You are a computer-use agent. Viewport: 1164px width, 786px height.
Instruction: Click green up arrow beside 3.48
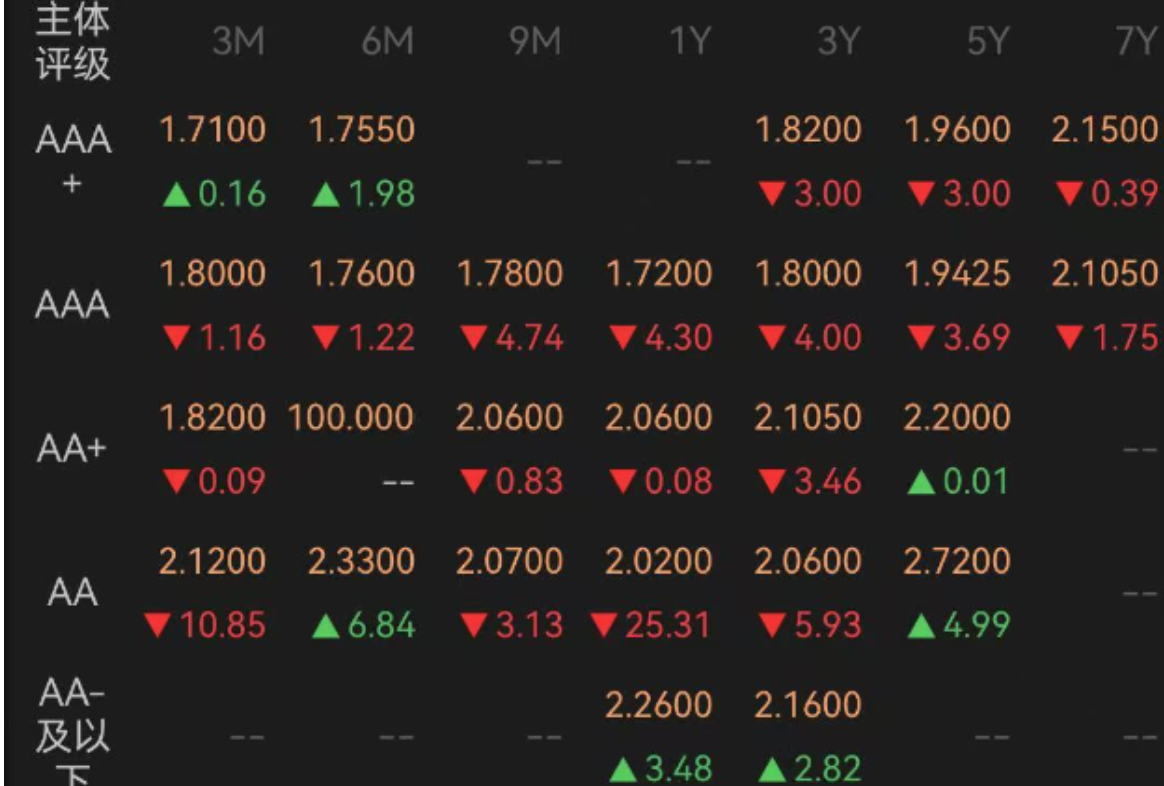point(623,770)
